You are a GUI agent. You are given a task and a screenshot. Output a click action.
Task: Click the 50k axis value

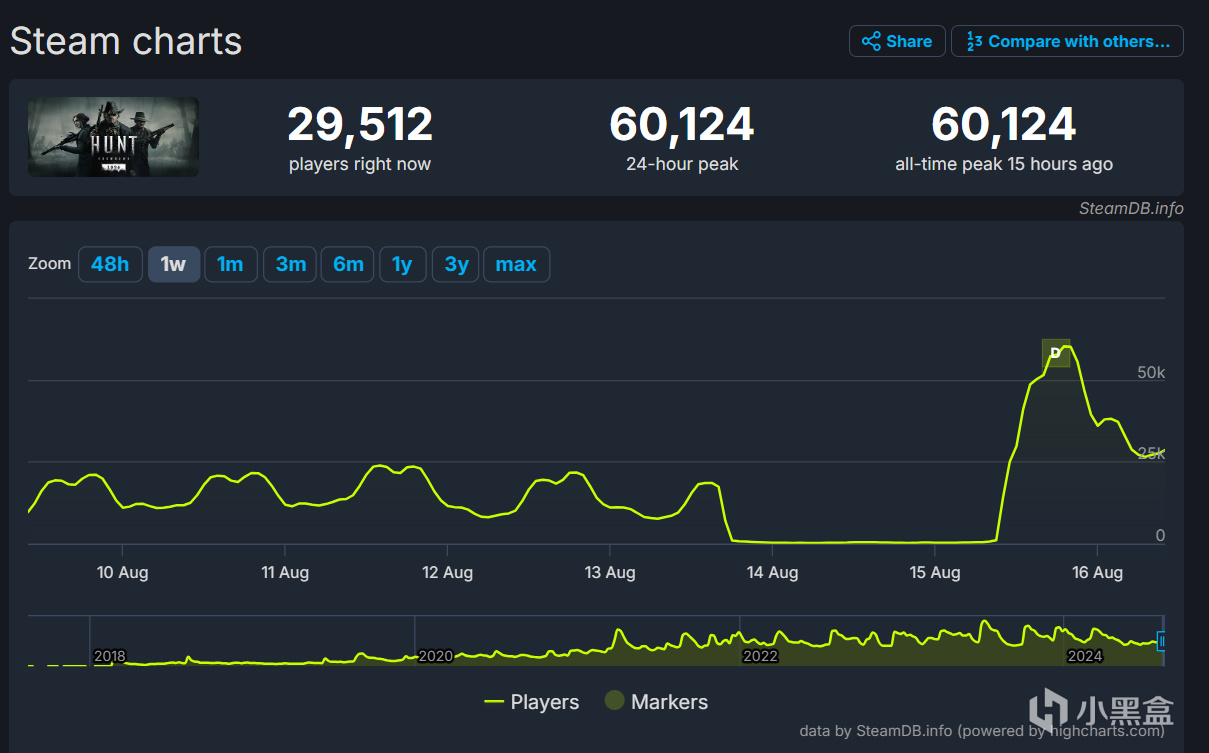tap(1151, 372)
